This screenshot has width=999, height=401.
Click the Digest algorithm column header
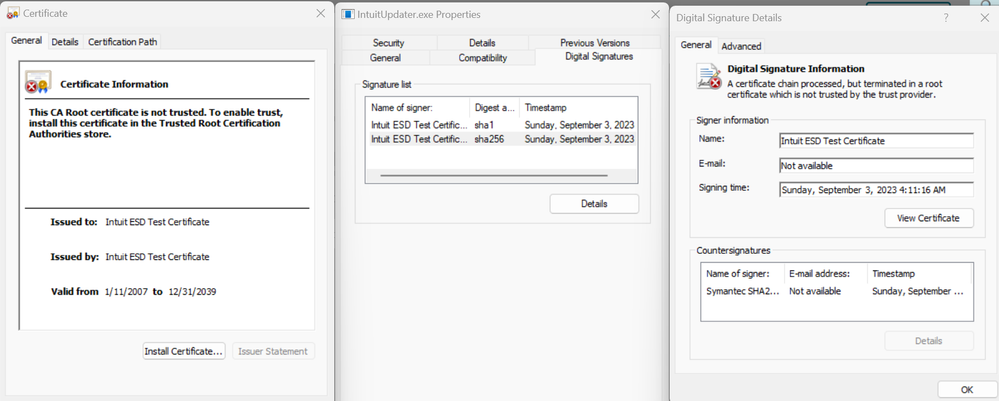point(495,108)
